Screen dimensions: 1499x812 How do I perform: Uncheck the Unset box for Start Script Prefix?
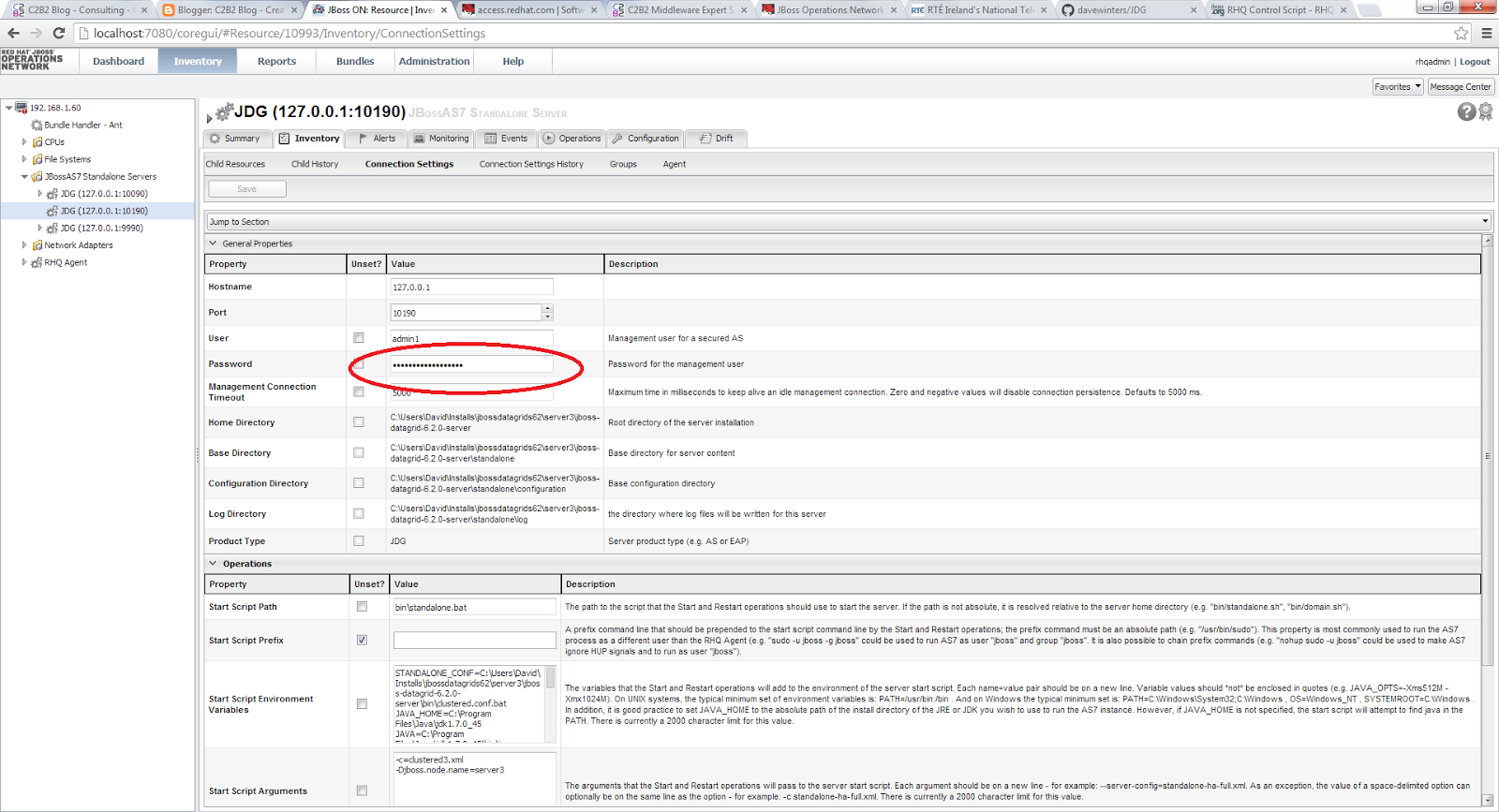tap(362, 641)
